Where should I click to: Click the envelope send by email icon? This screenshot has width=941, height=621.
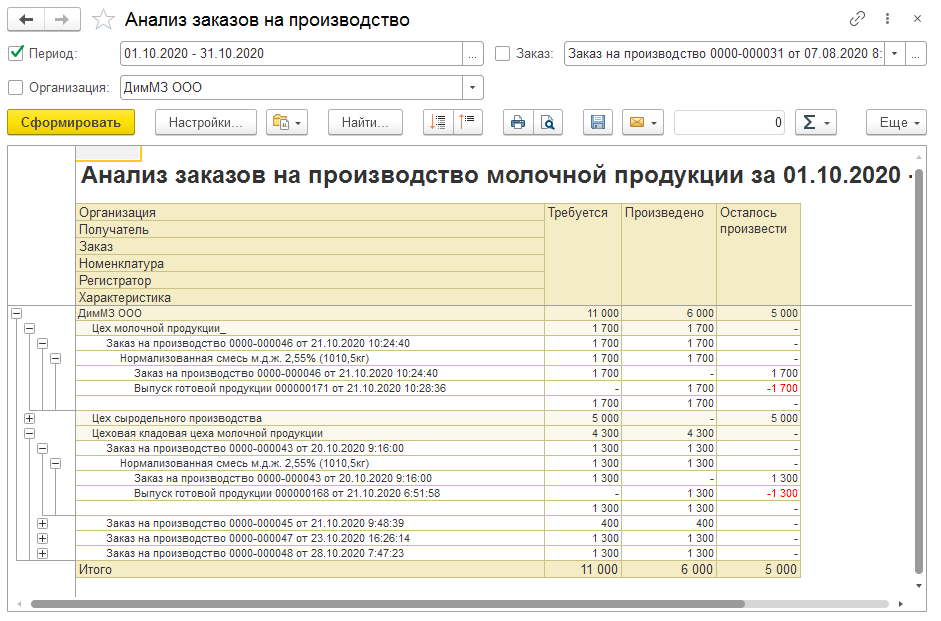pyautogui.click(x=642, y=122)
